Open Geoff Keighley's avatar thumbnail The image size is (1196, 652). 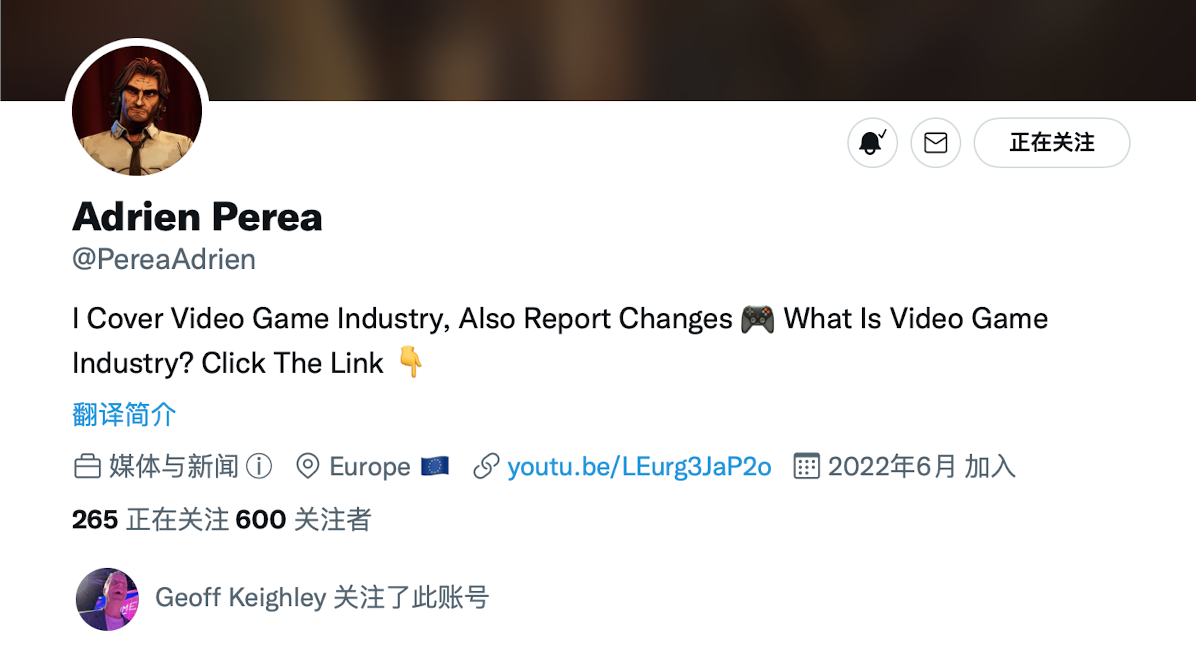coord(108,599)
